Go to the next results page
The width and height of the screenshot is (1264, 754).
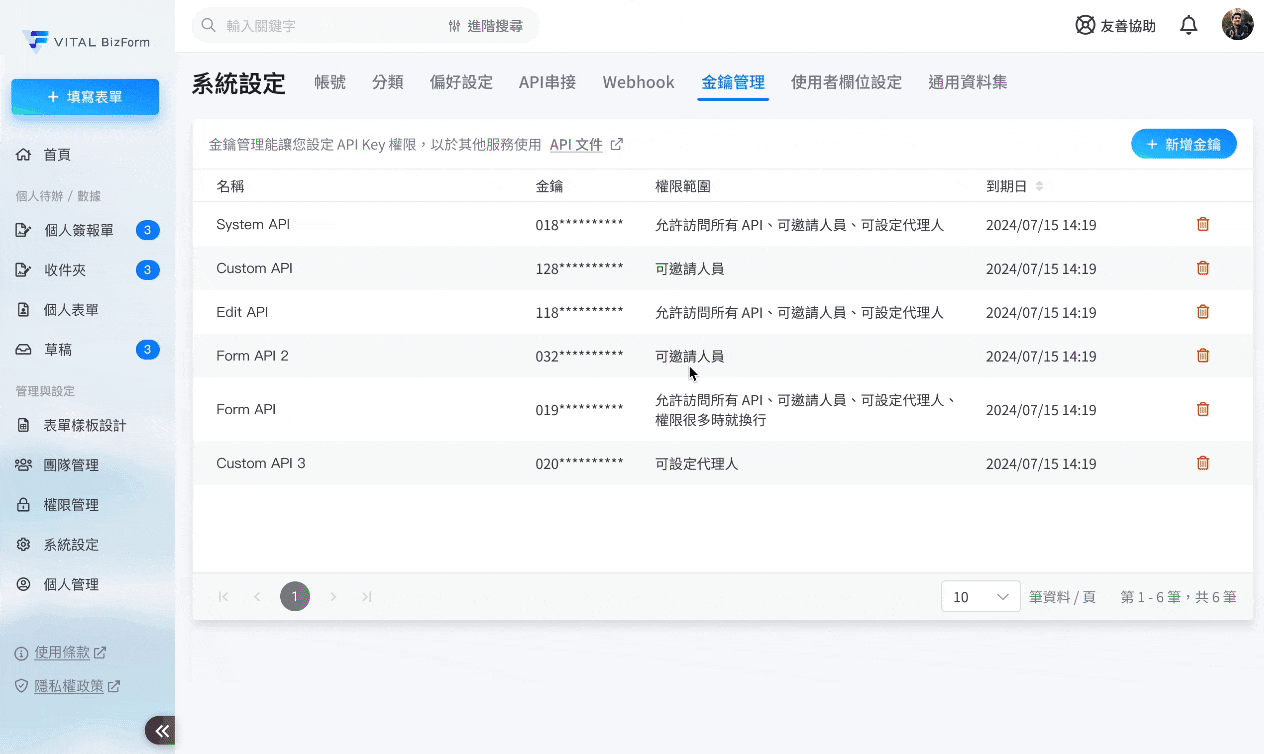point(333,596)
